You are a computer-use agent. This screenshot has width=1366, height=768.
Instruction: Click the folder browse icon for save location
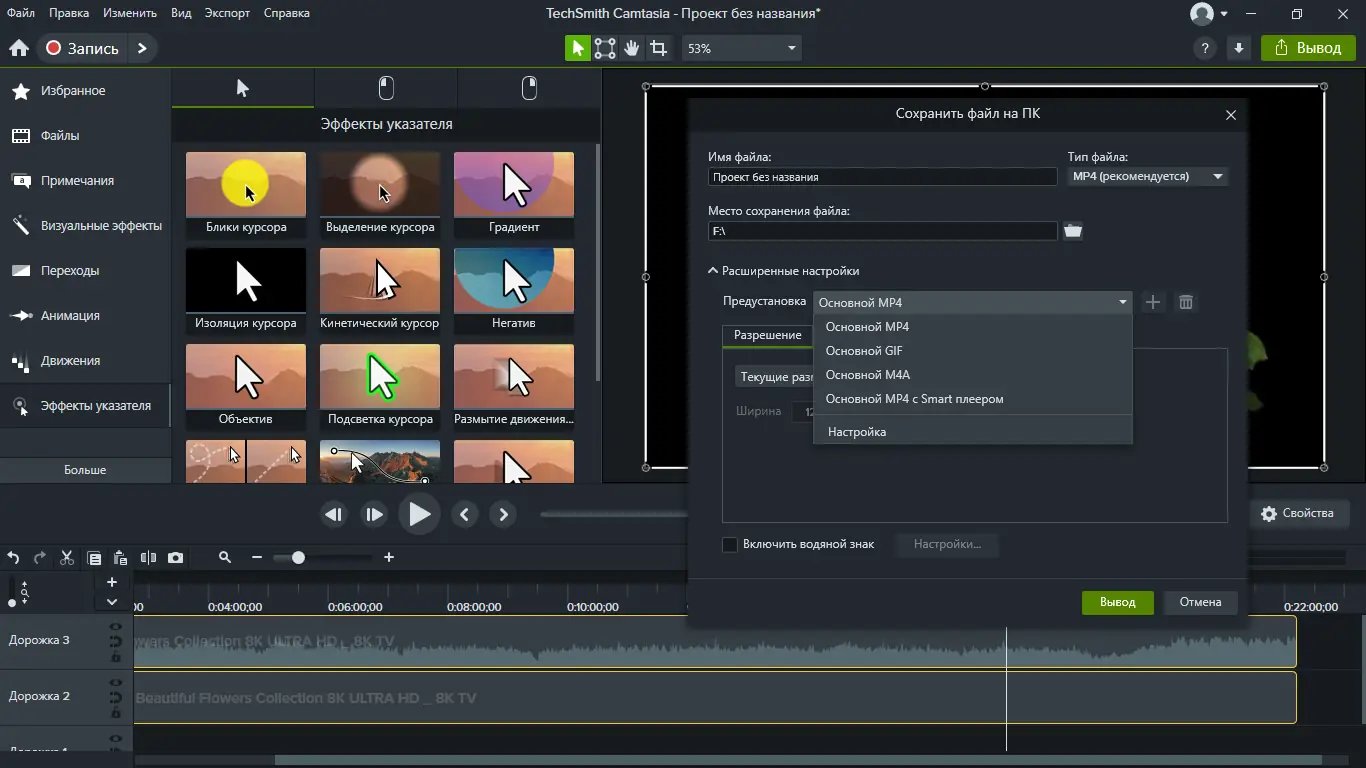[1073, 231]
